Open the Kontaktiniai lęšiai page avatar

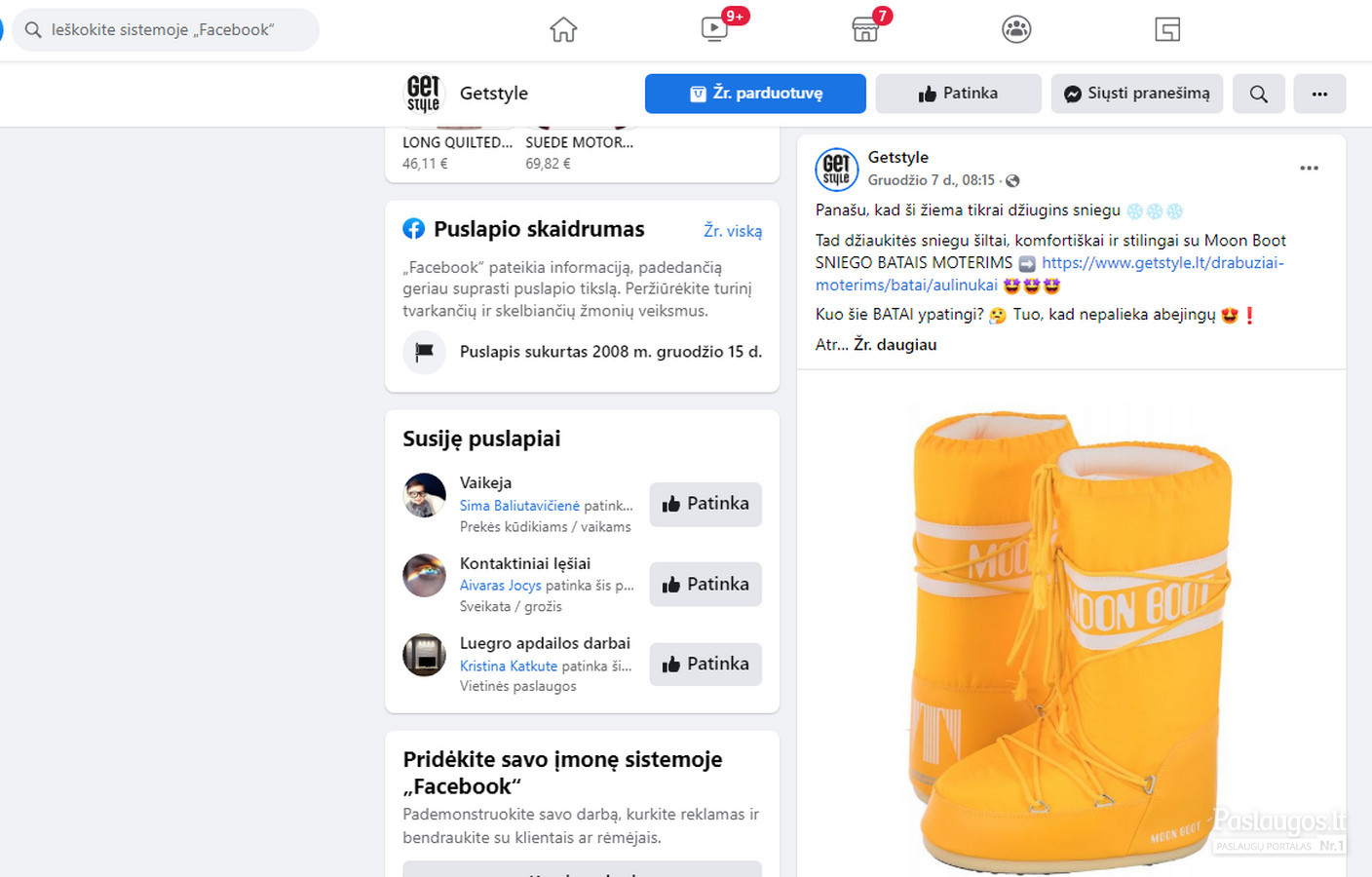(x=424, y=575)
